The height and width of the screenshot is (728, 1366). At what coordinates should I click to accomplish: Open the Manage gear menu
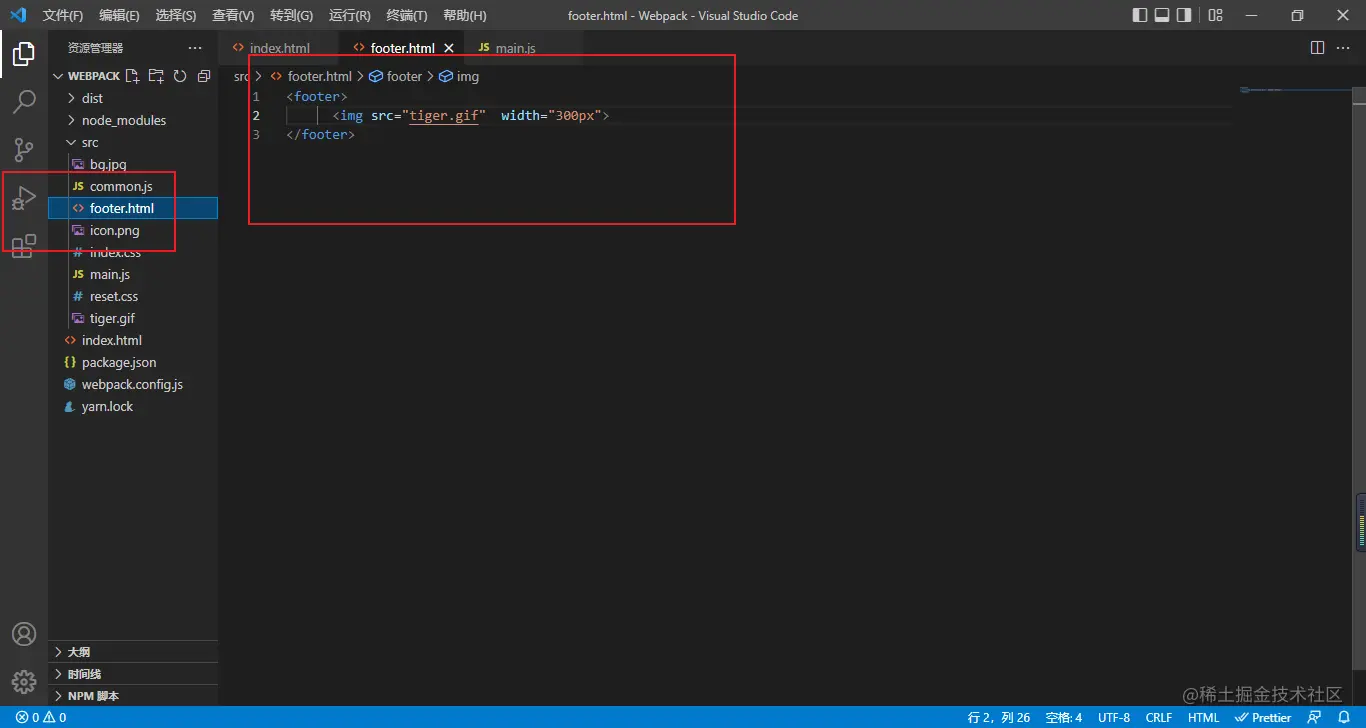(x=24, y=682)
